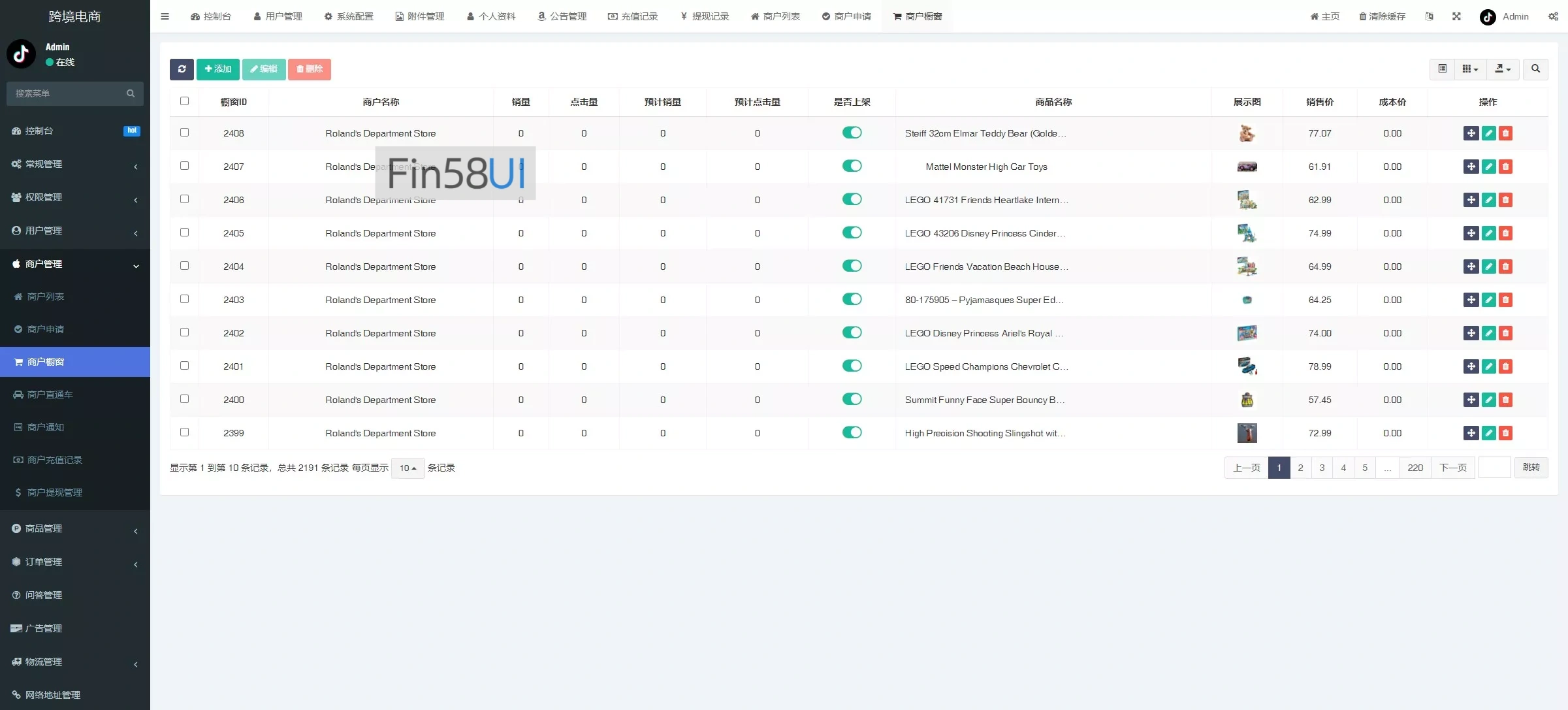1568x710 pixels.
Task: Click the page jump input field
Action: pos(1494,468)
